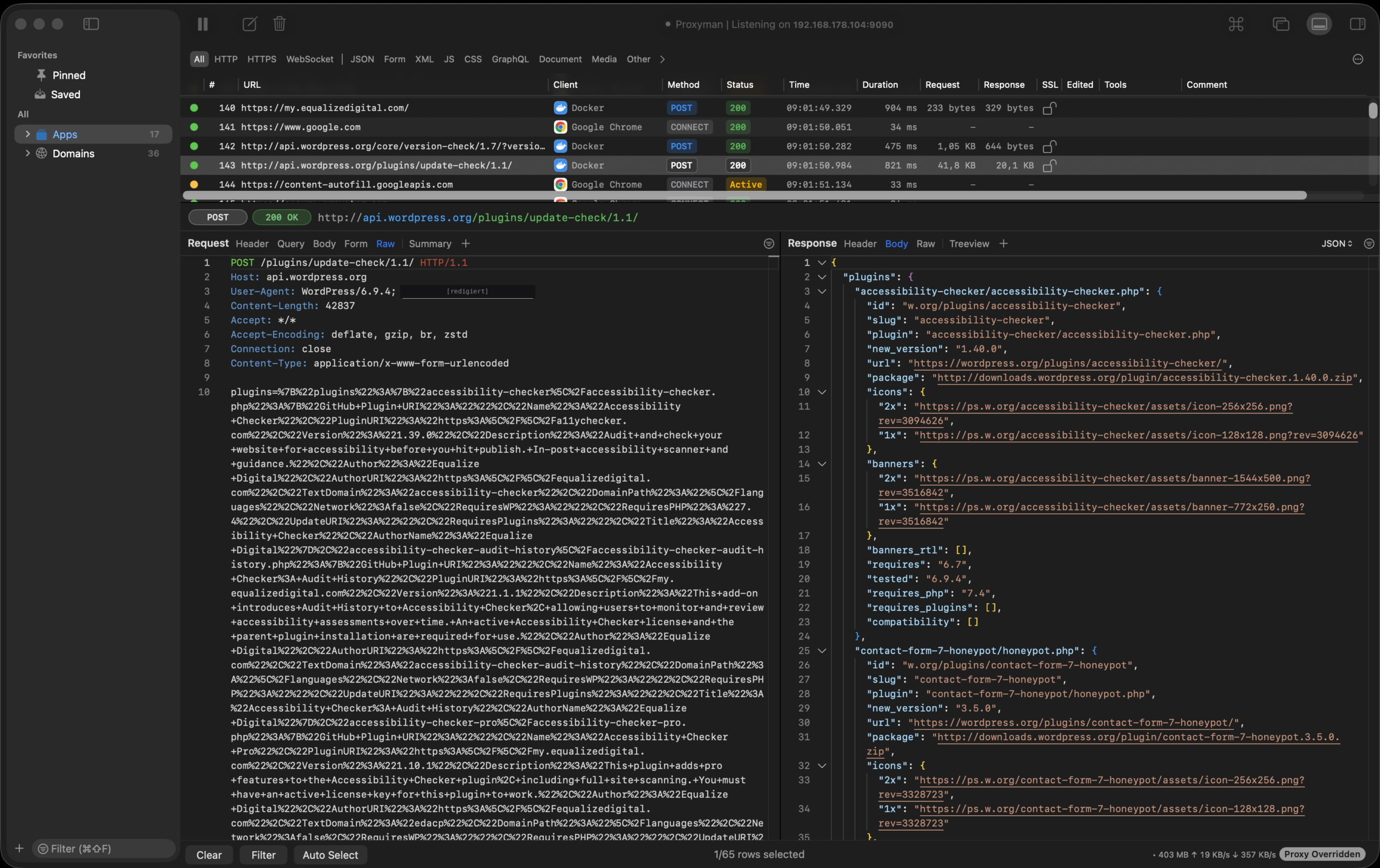This screenshot has height=868, width=1380.
Task: Filter by JSON content type
Action: [362, 59]
